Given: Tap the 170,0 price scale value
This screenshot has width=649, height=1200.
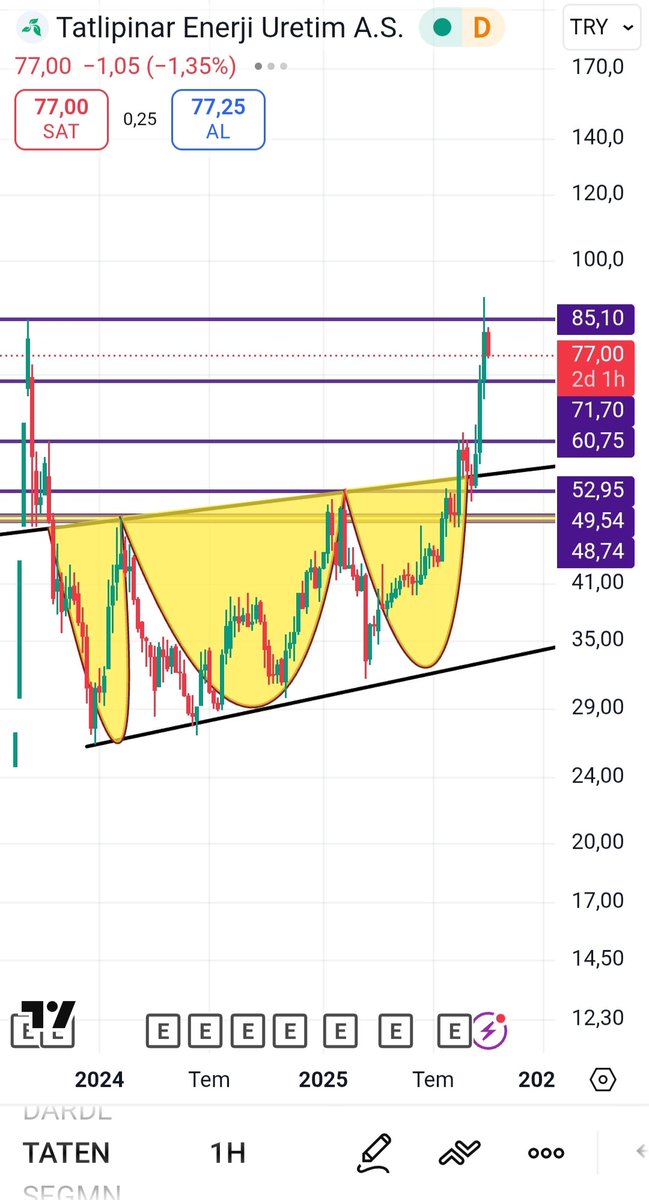Looking at the screenshot, I should (597, 67).
